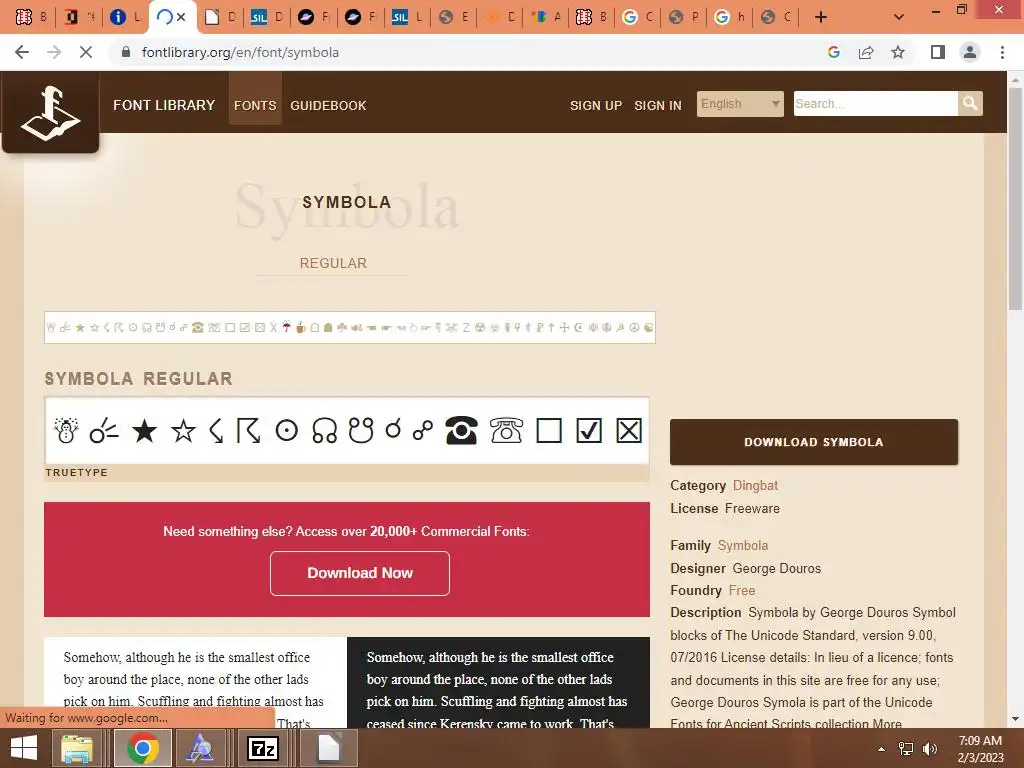Image resolution: width=1024 pixels, height=768 pixels.
Task: Switch to the Google tab labeled h
Action: pos(729,17)
